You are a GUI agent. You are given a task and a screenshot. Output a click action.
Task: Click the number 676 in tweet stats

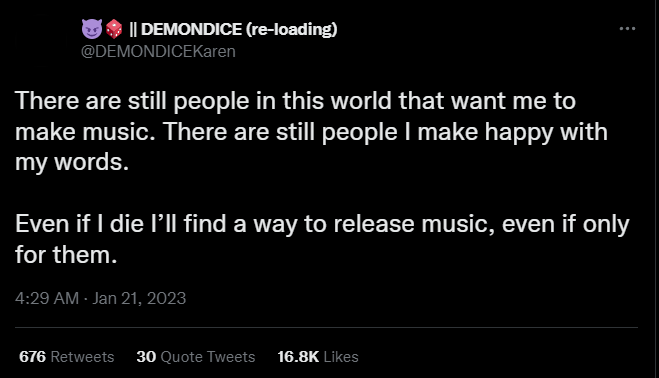[32, 357]
